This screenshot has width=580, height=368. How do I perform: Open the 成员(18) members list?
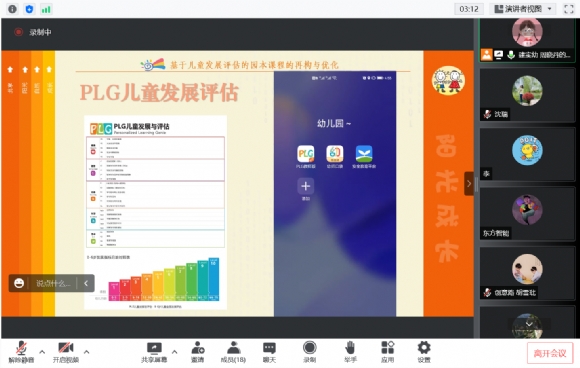point(233,352)
